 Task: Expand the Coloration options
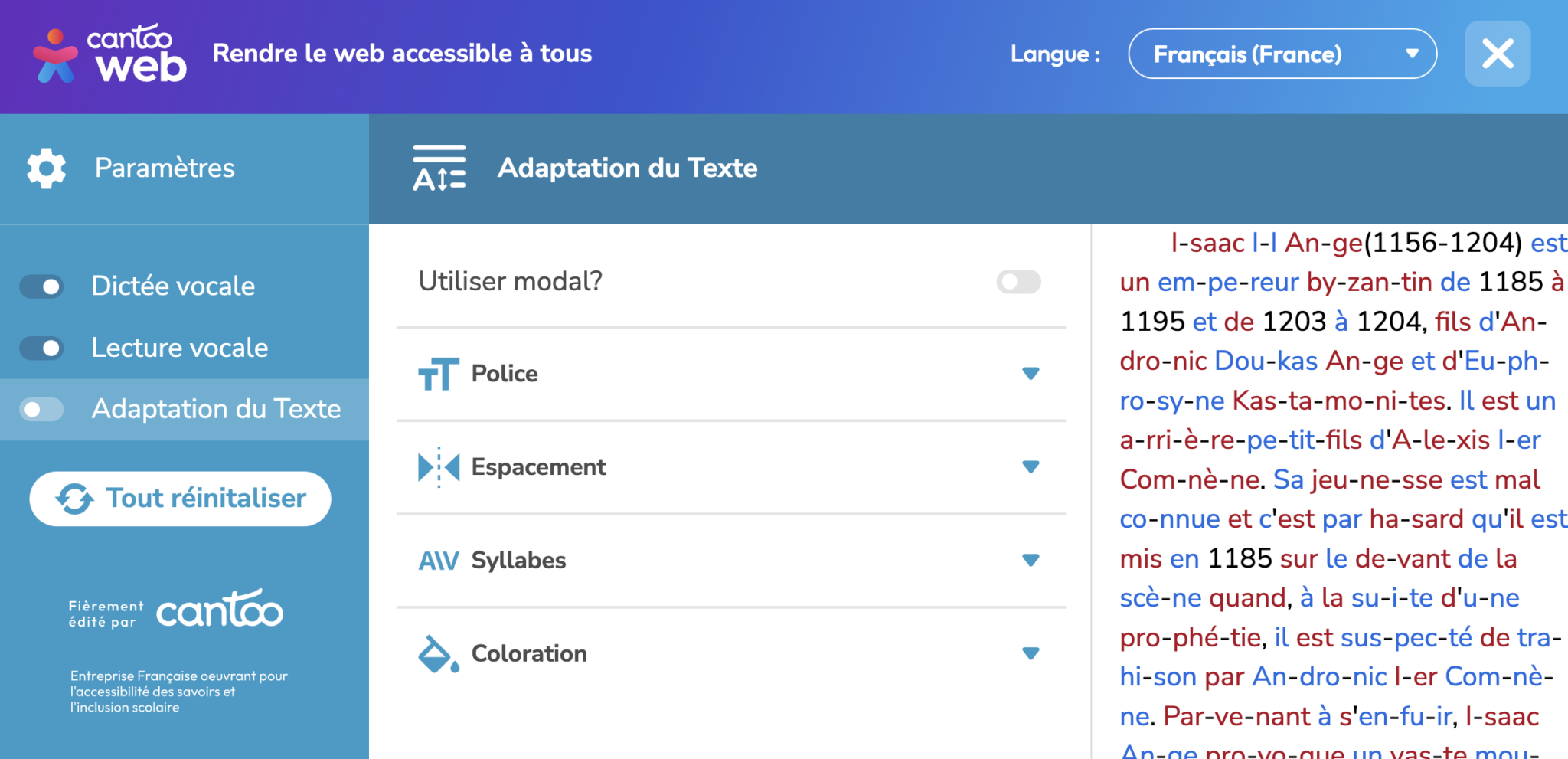[1031, 653]
